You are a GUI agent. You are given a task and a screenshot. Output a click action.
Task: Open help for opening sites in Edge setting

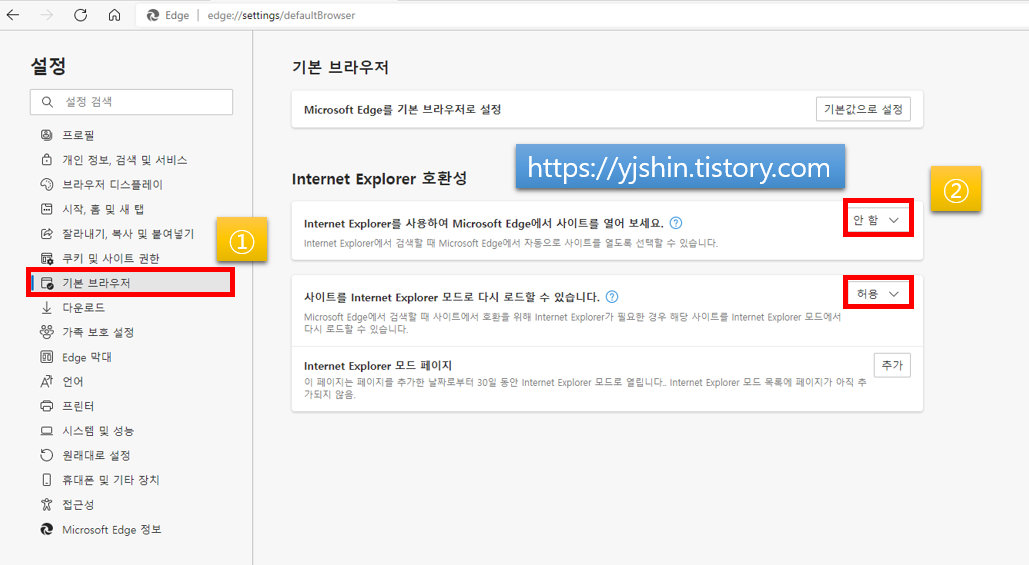click(x=676, y=223)
